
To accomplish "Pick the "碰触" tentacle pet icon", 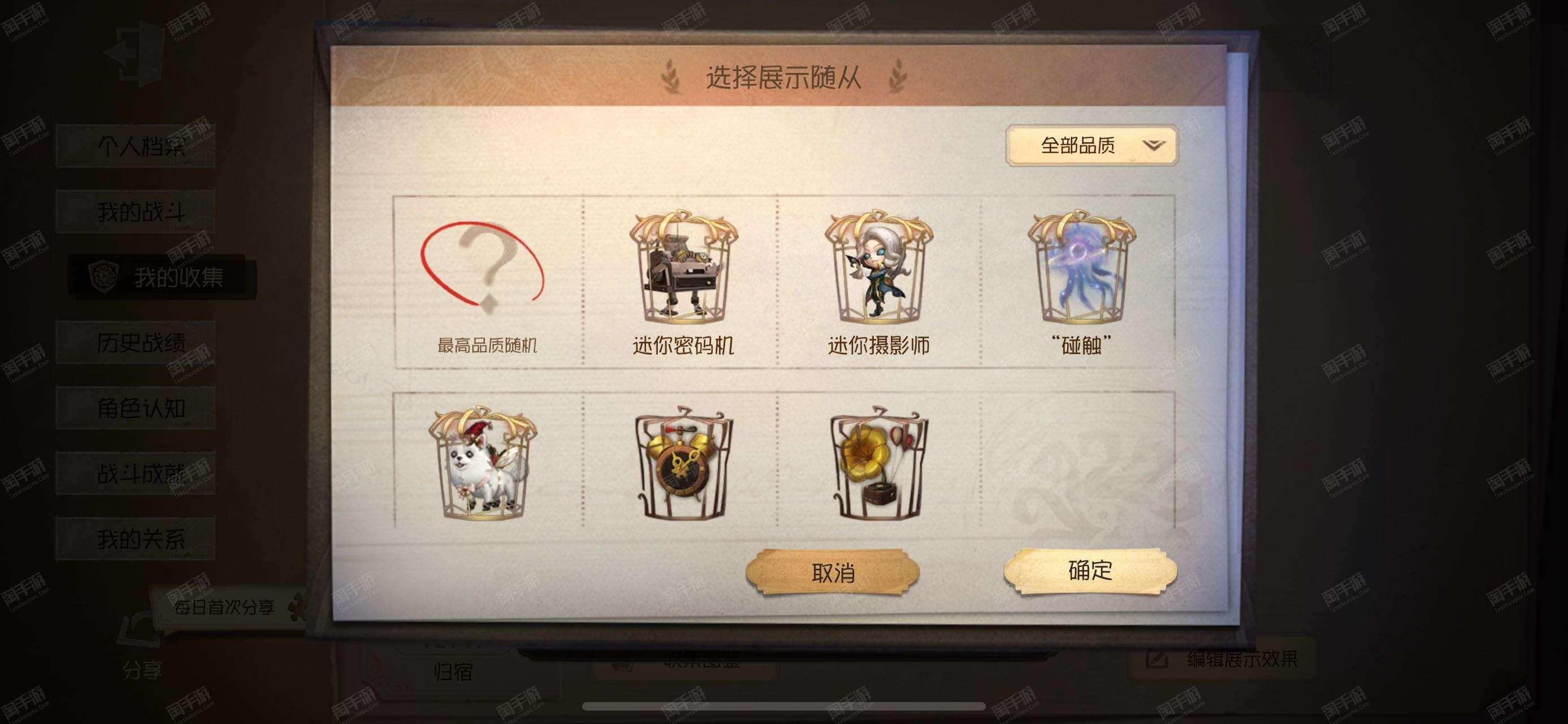I will click(x=1081, y=267).
